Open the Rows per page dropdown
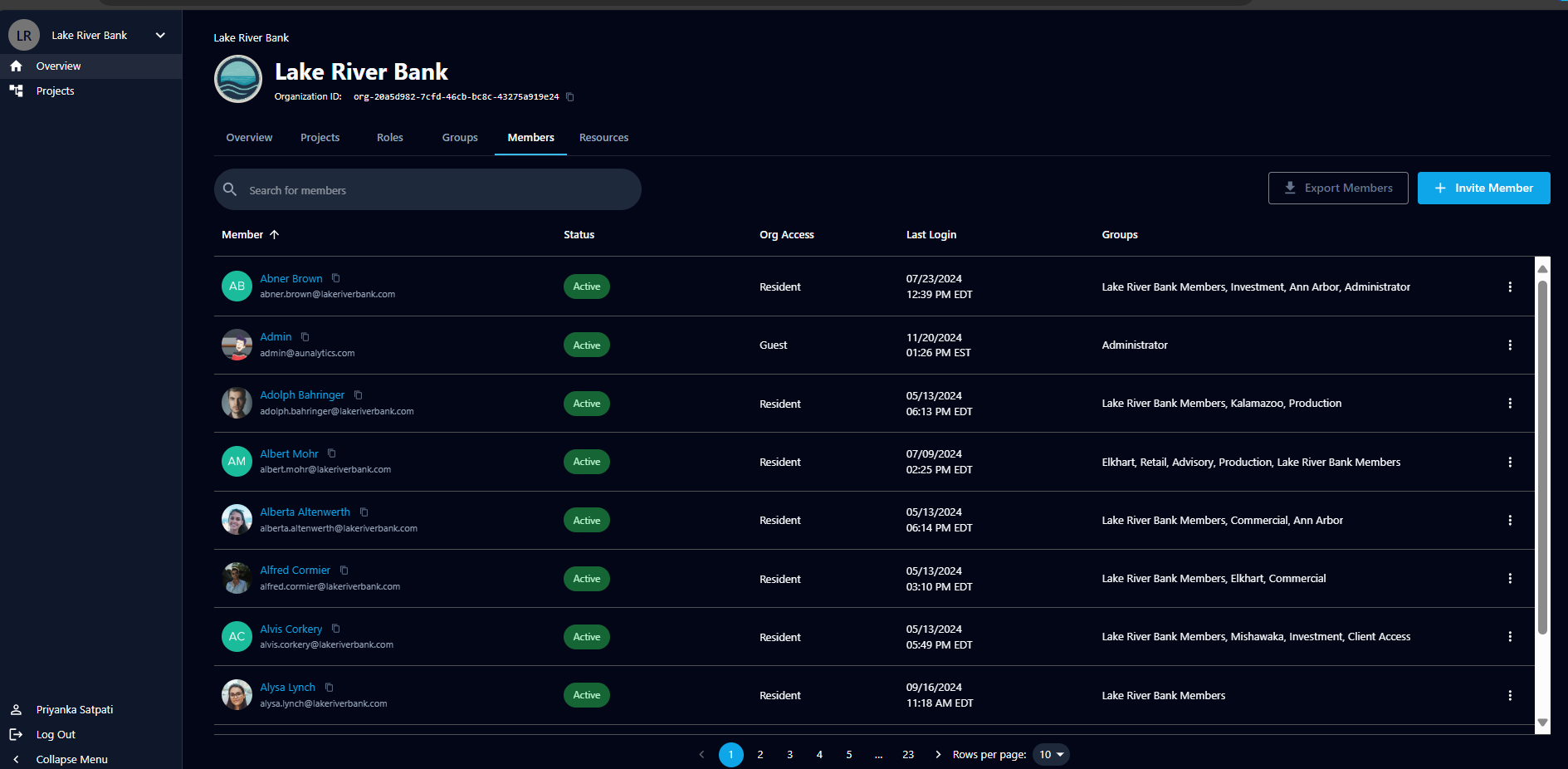This screenshot has width=1568, height=769. point(1051,754)
